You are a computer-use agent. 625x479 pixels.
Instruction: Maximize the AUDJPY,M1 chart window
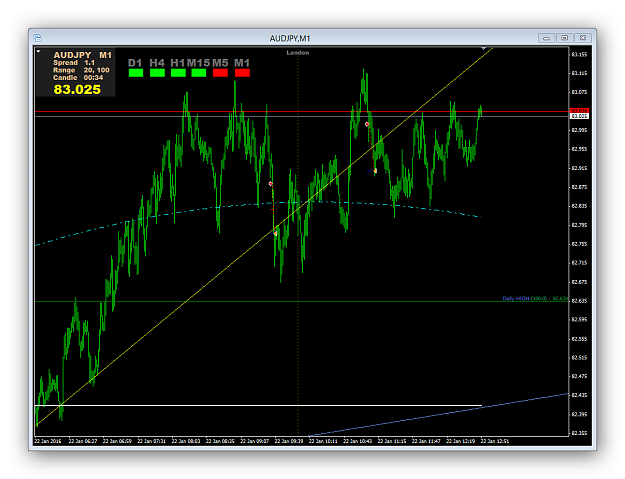(x=565, y=38)
